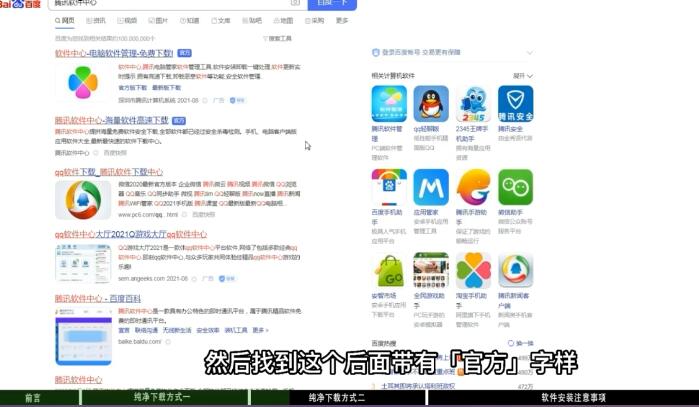Click the blue 保障 shield badge under first result
The width and height of the screenshot is (699, 407).
point(237,100)
